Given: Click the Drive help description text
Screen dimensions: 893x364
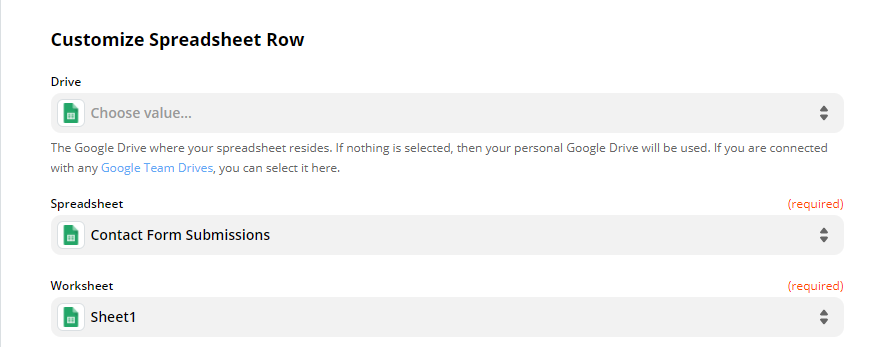Looking at the screenshot, I should tap(439, 158).
